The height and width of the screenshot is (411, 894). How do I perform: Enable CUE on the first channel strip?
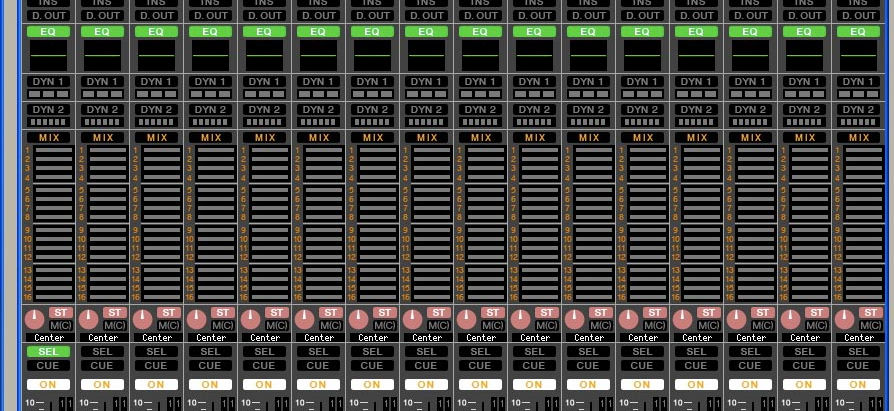[x=48, y=365]
